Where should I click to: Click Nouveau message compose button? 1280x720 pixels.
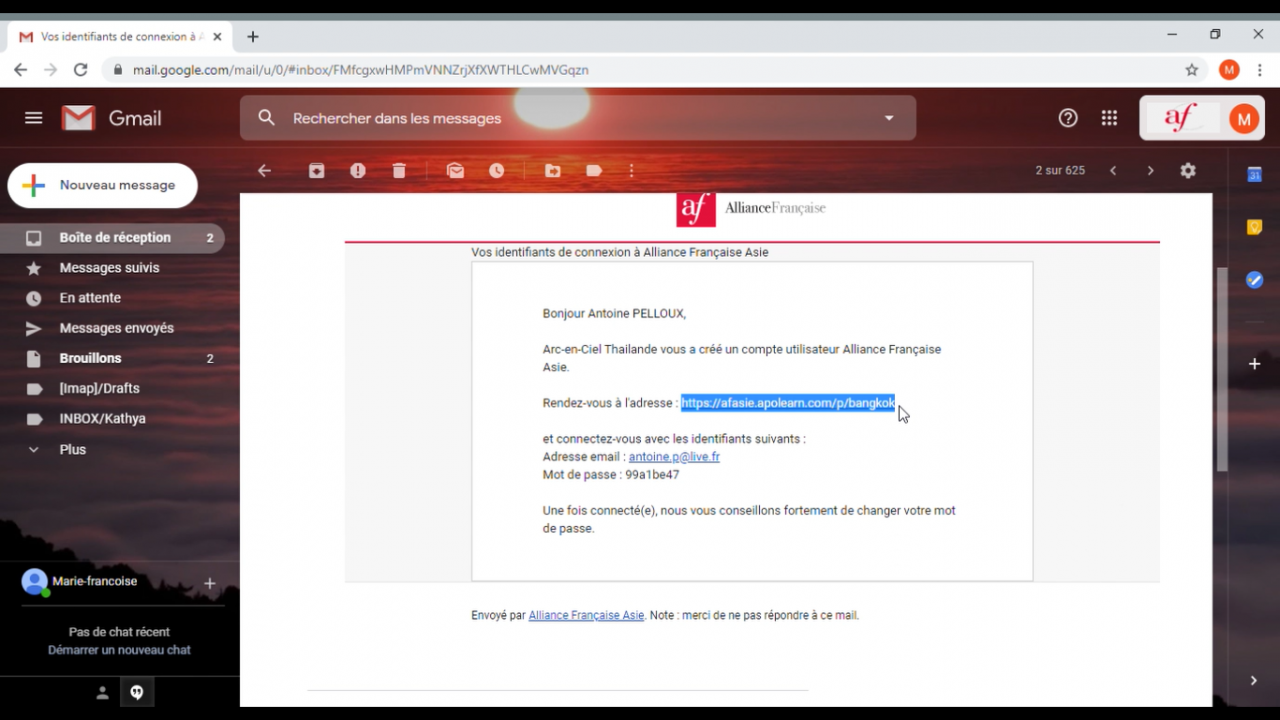(x=102, y=185)
